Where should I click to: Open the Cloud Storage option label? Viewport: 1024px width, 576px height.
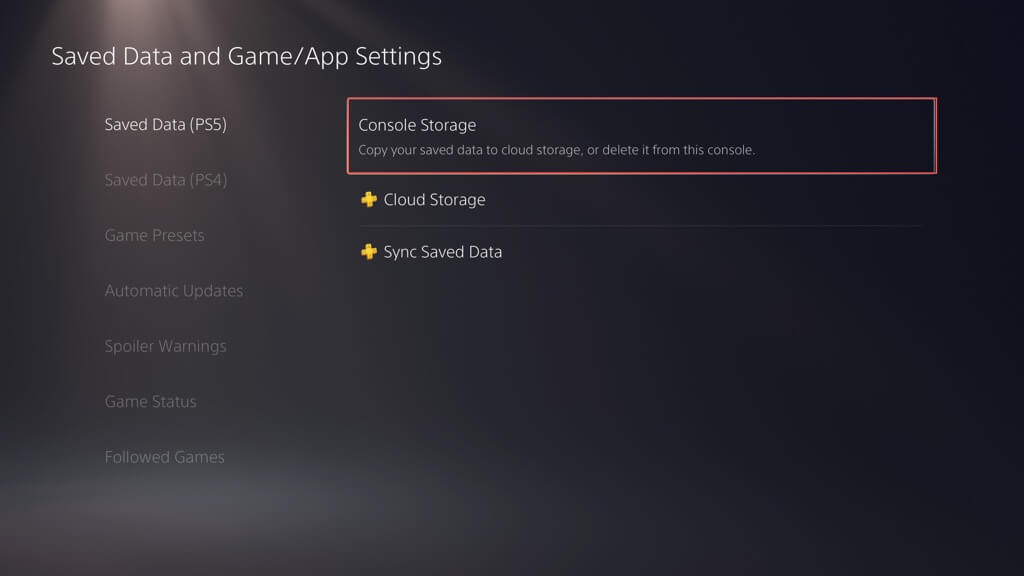[434, 200]
